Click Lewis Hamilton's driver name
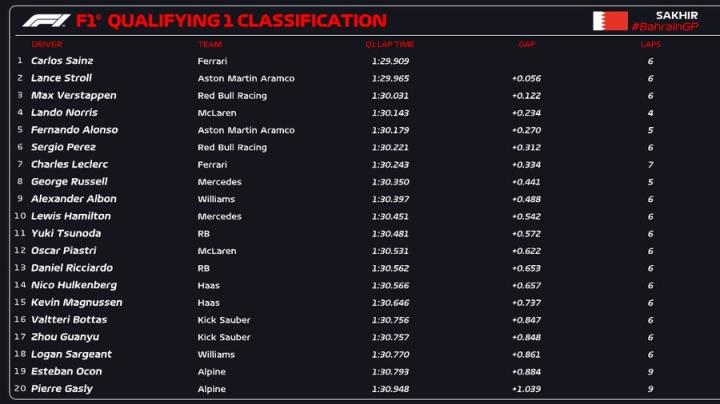This screenshot has height=404, width=720. pyautogui.click(x=70, y=215)
